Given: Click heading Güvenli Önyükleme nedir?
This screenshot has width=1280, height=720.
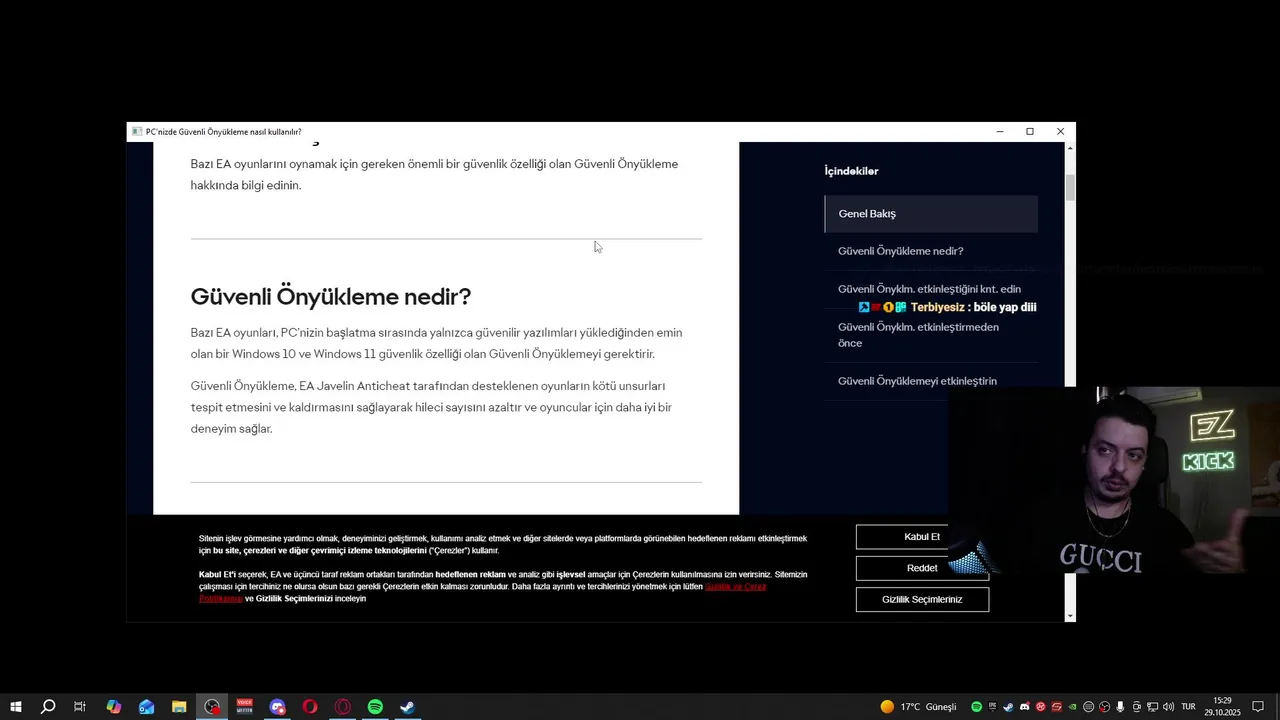Looking at the screenshot, I should [x=330, y=297].
